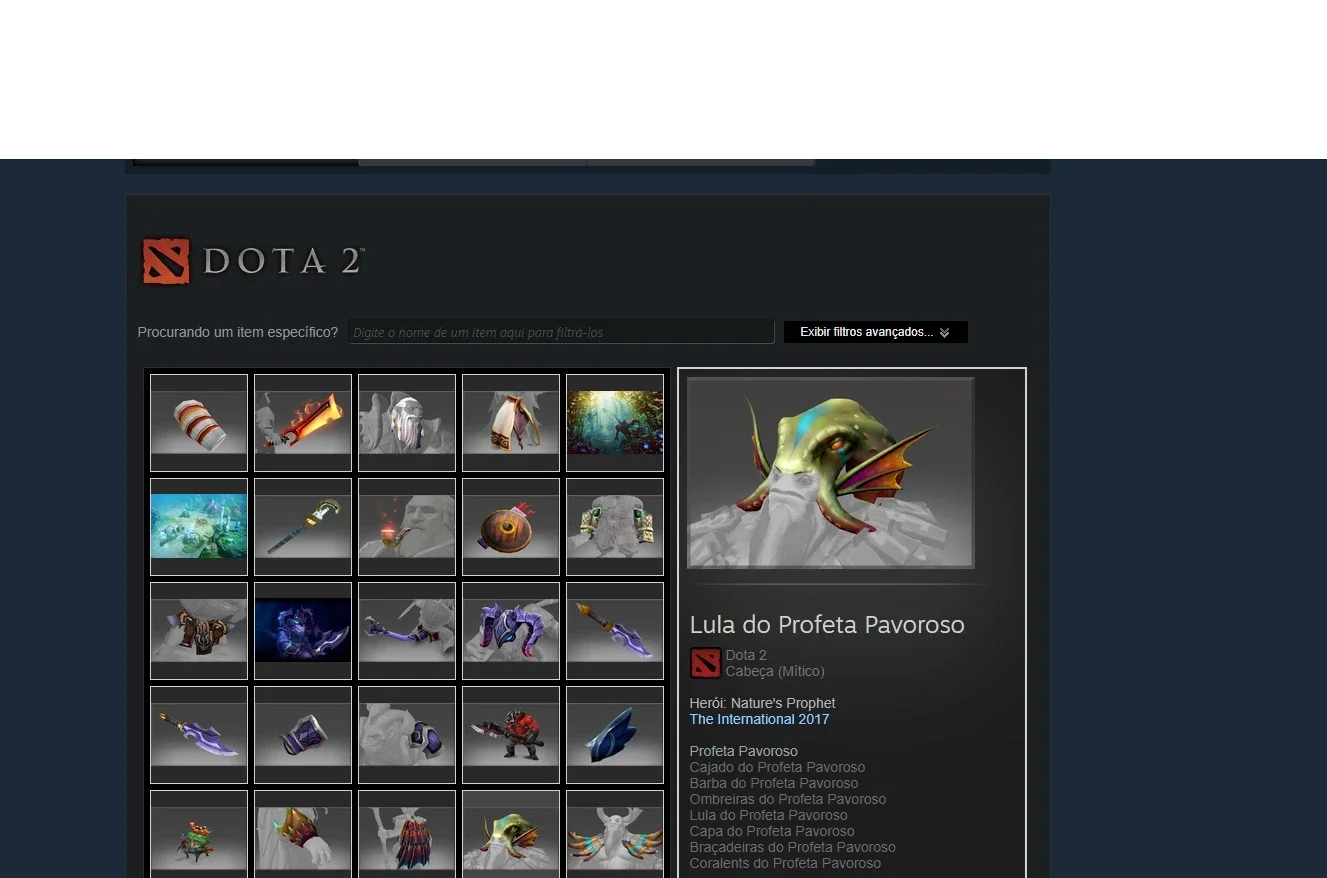Select the white bearded head item

click(x=407, y=423)
